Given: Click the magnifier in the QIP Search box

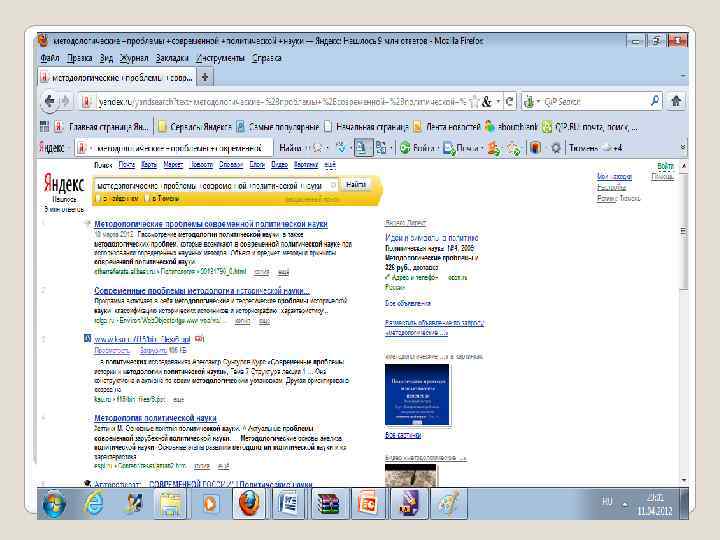Looking at the screenshot, I should tap(655, 101).
